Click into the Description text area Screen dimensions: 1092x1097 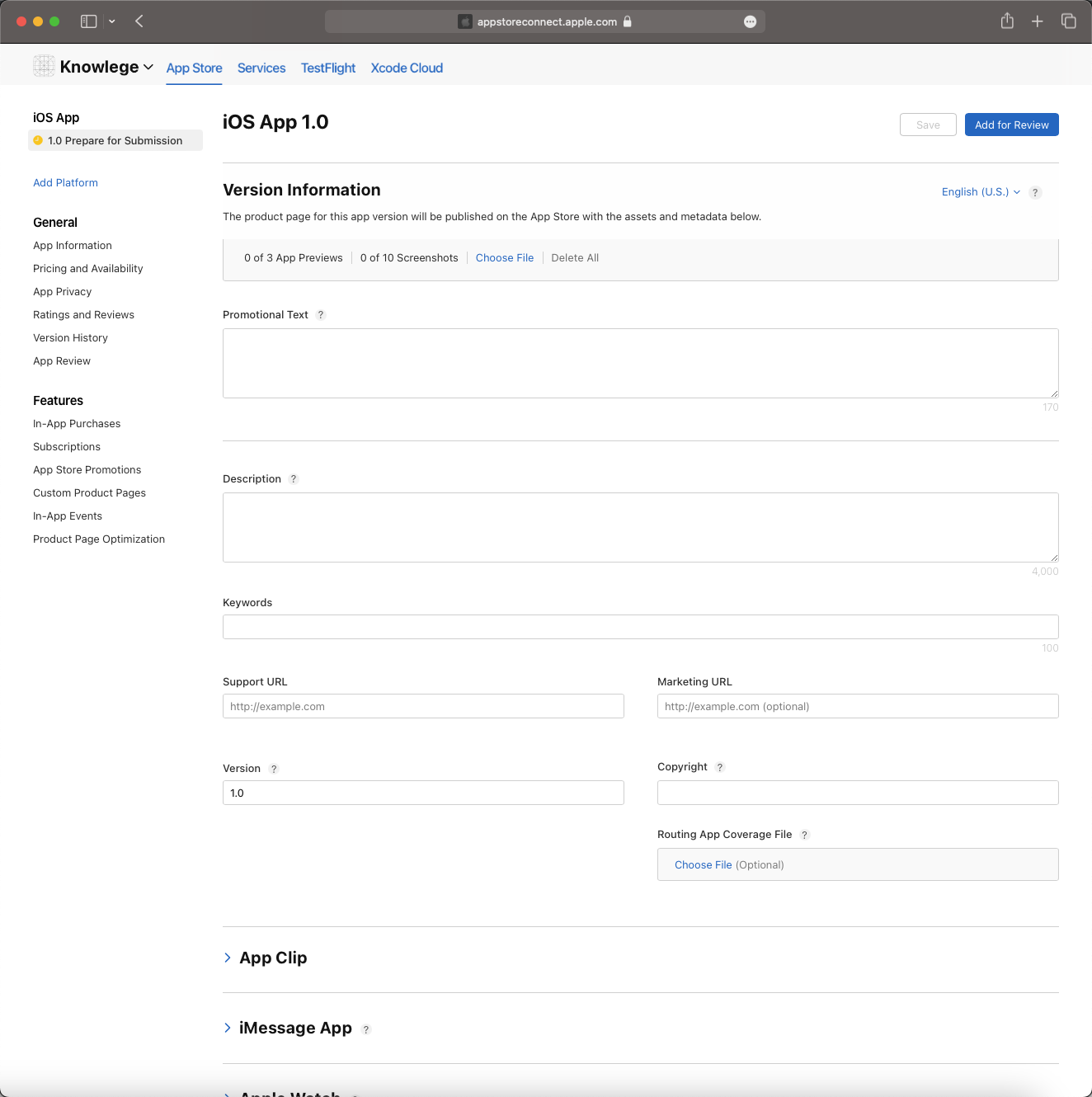point(641,528)
